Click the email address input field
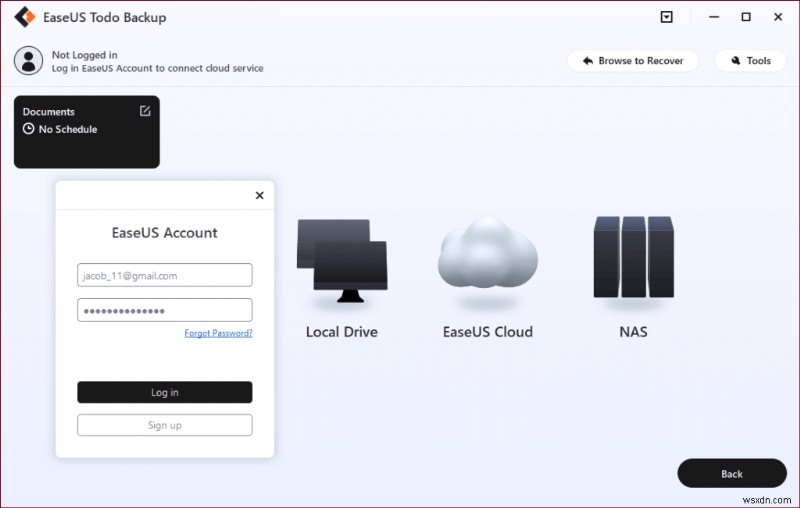 165,275
